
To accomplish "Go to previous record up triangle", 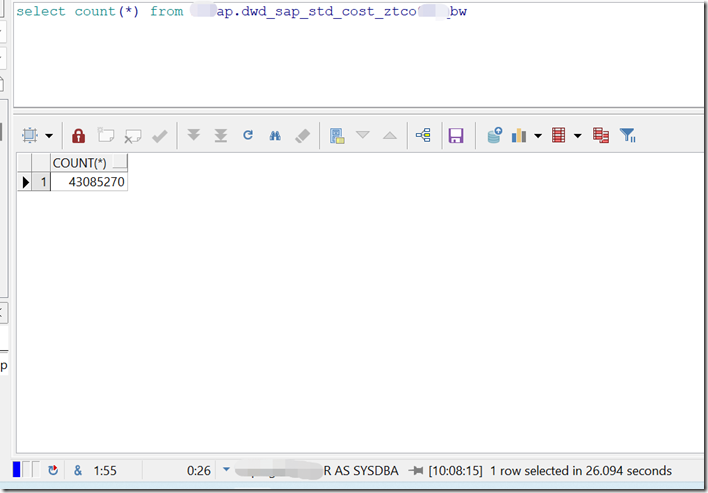I will tap(390, 135).
